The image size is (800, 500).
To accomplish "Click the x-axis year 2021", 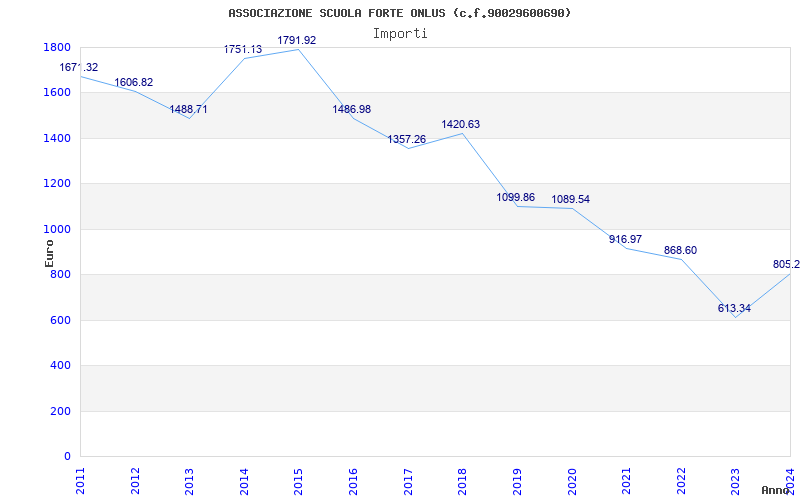I will pyautogui.click(x=626, y=481).
